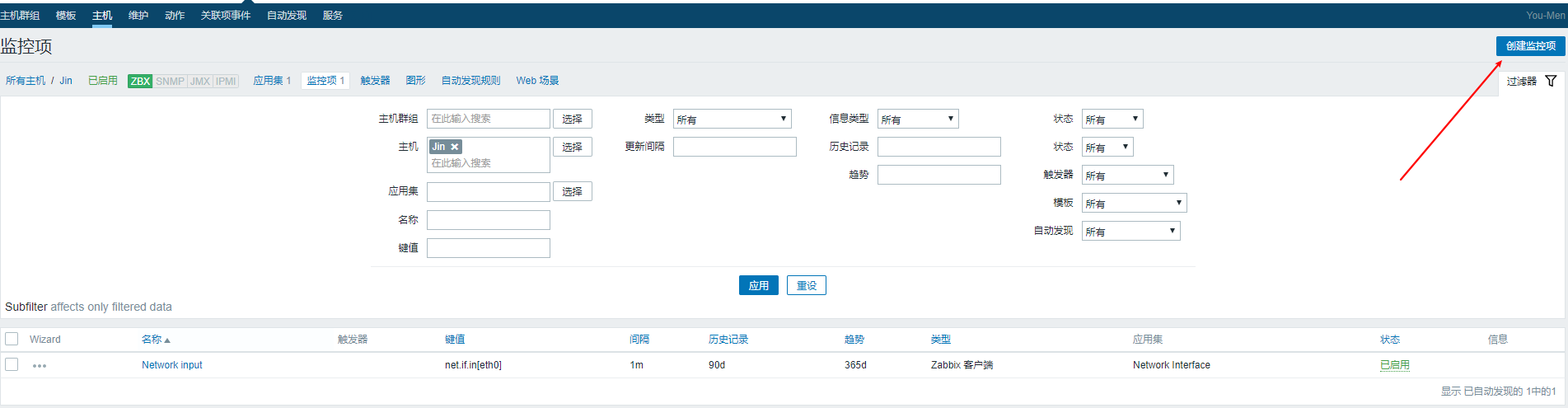
Task: Click the 创建监控项 button
Action: click(x=1530, y=46)
